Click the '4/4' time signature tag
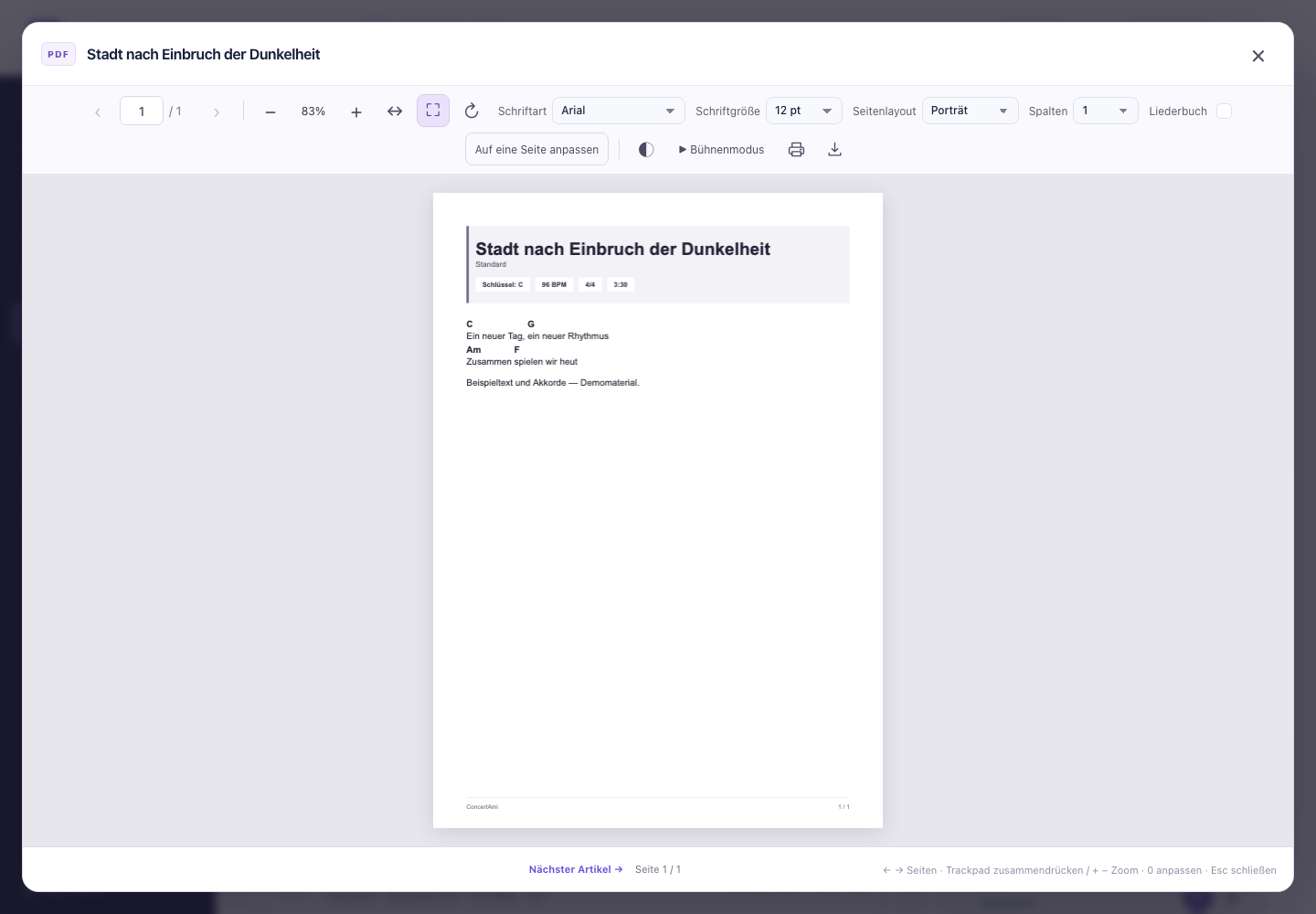The width and height of the screenshot is (1316, 914). pyautogui.click(x=590, y=284)
